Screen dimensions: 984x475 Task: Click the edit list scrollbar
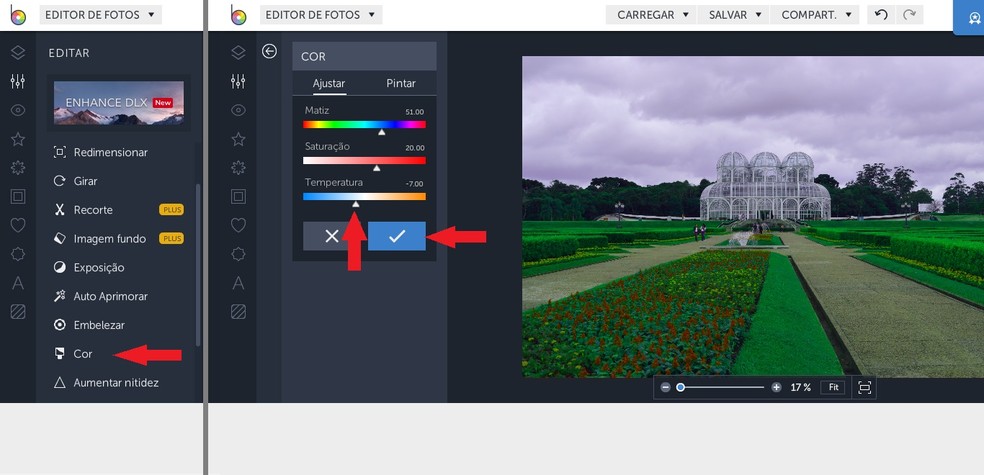point(198,264)
